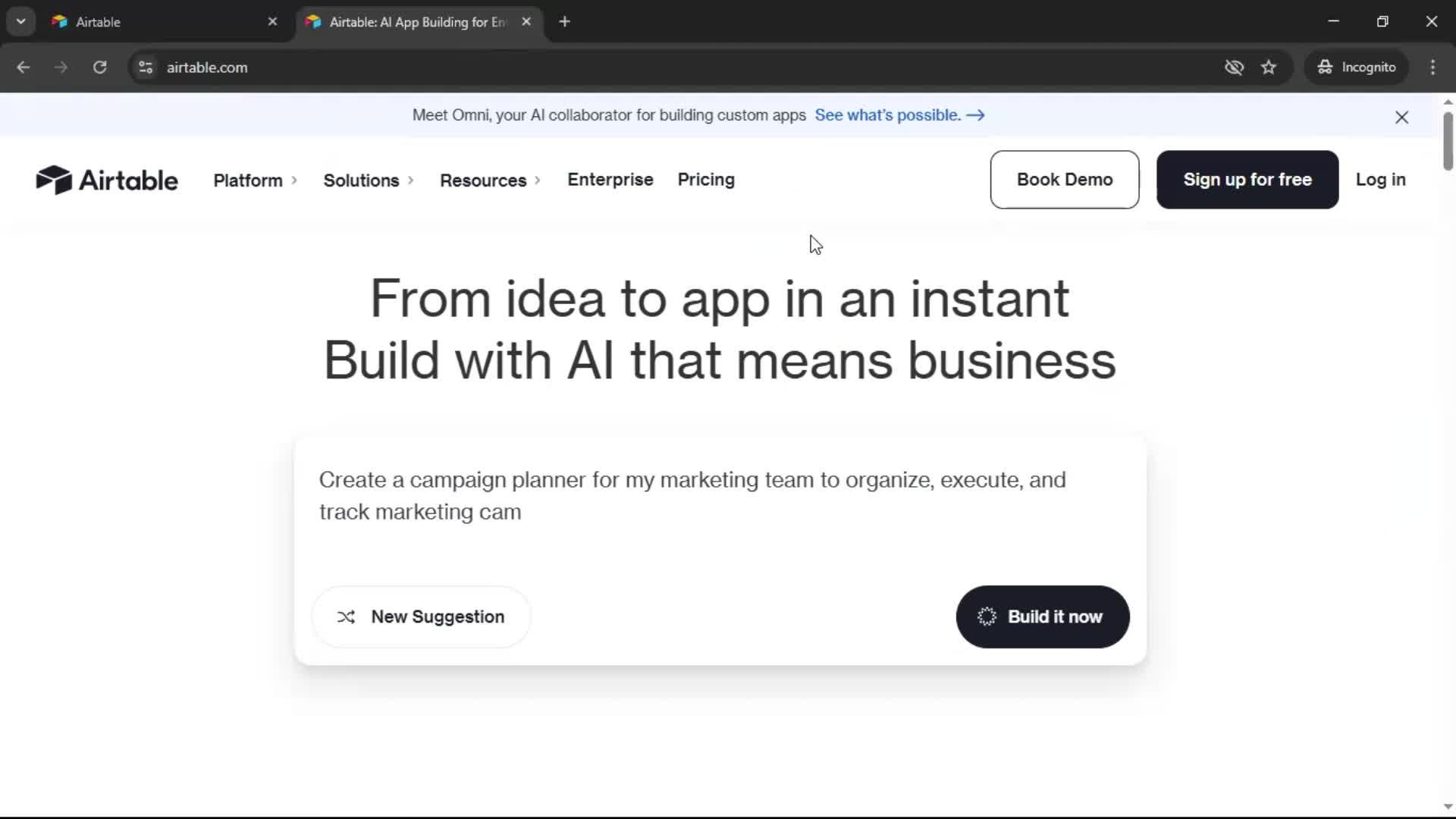Go back with the browser back arrow
The height and width of the screenshot is (819, 1456).
coord(24,67)
